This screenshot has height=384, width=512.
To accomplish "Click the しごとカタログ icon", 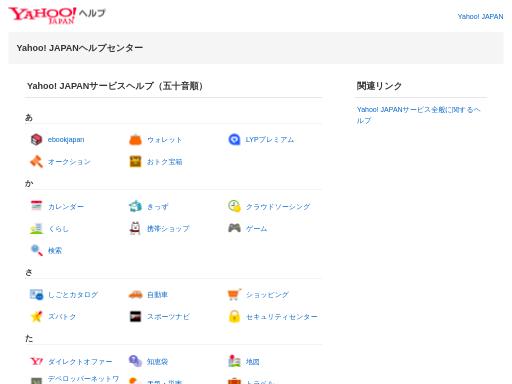I will coord(36,295).
